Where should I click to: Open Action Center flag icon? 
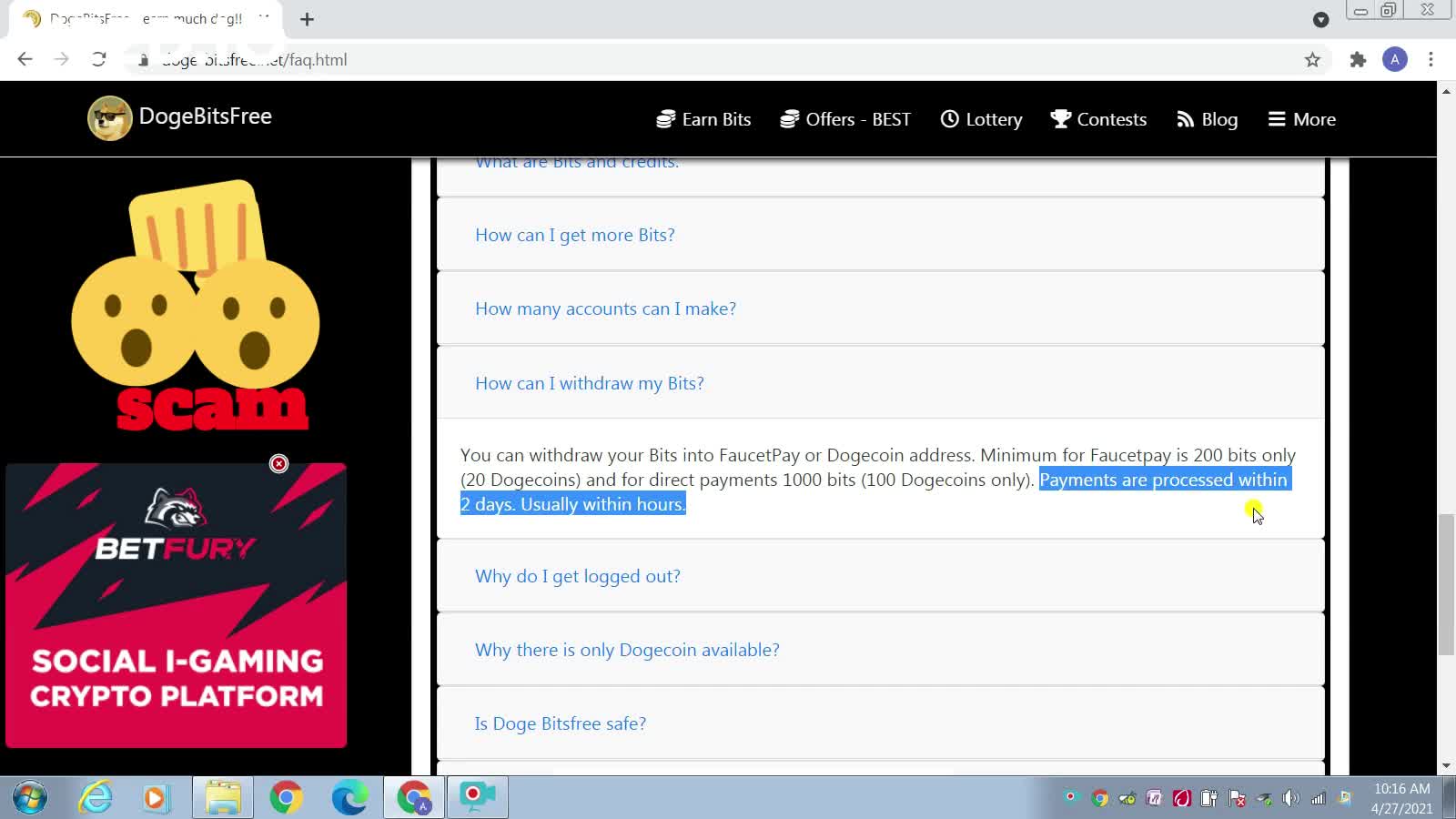click(x=1236, y=798)
